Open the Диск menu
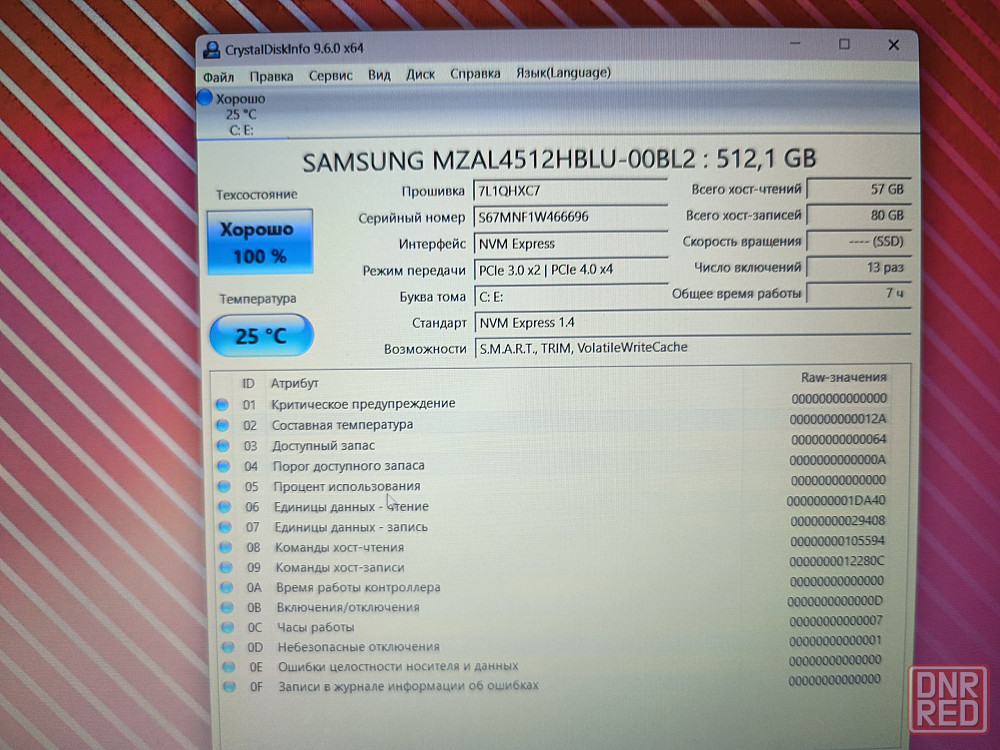 [420, 75]
